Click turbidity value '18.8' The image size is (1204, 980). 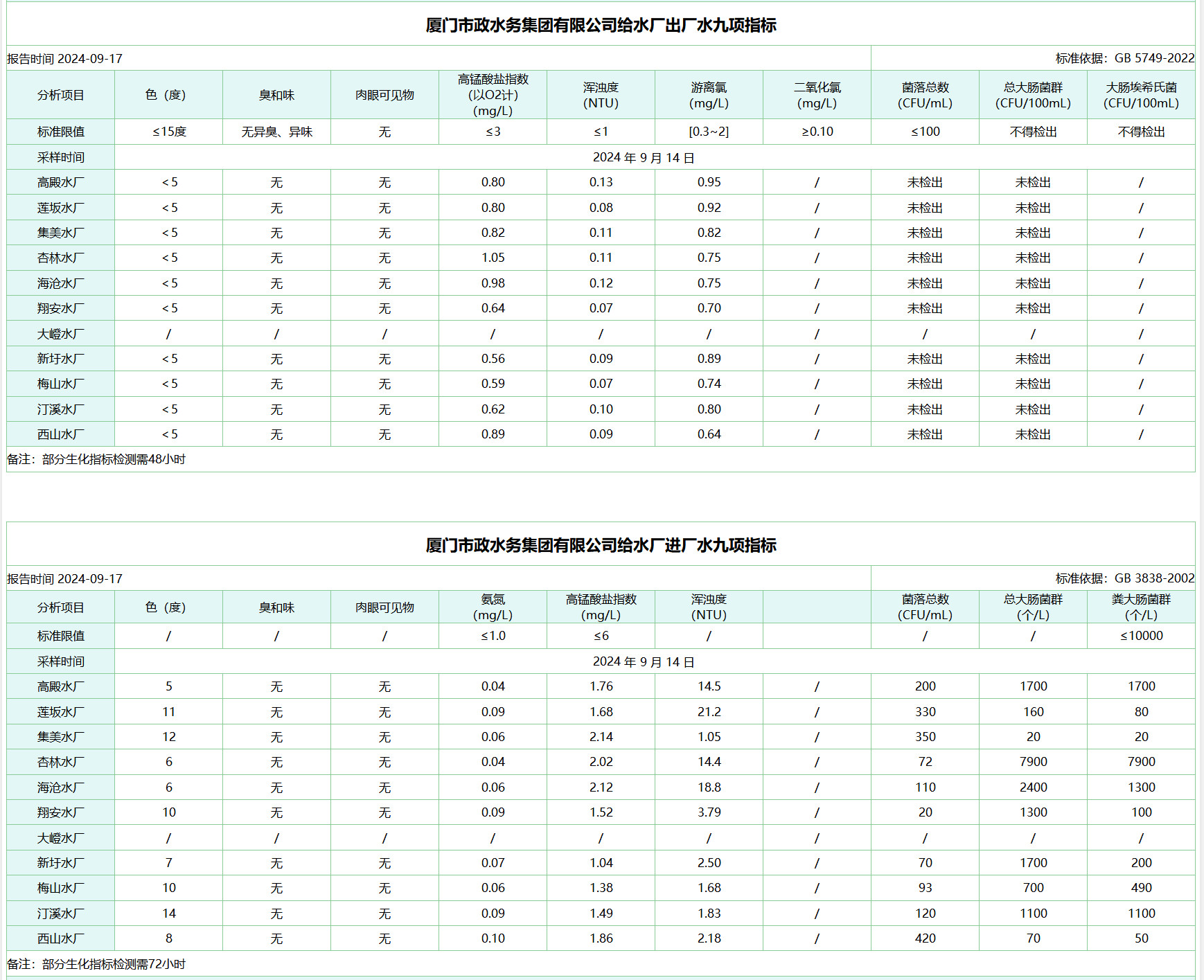click(709, 787)
